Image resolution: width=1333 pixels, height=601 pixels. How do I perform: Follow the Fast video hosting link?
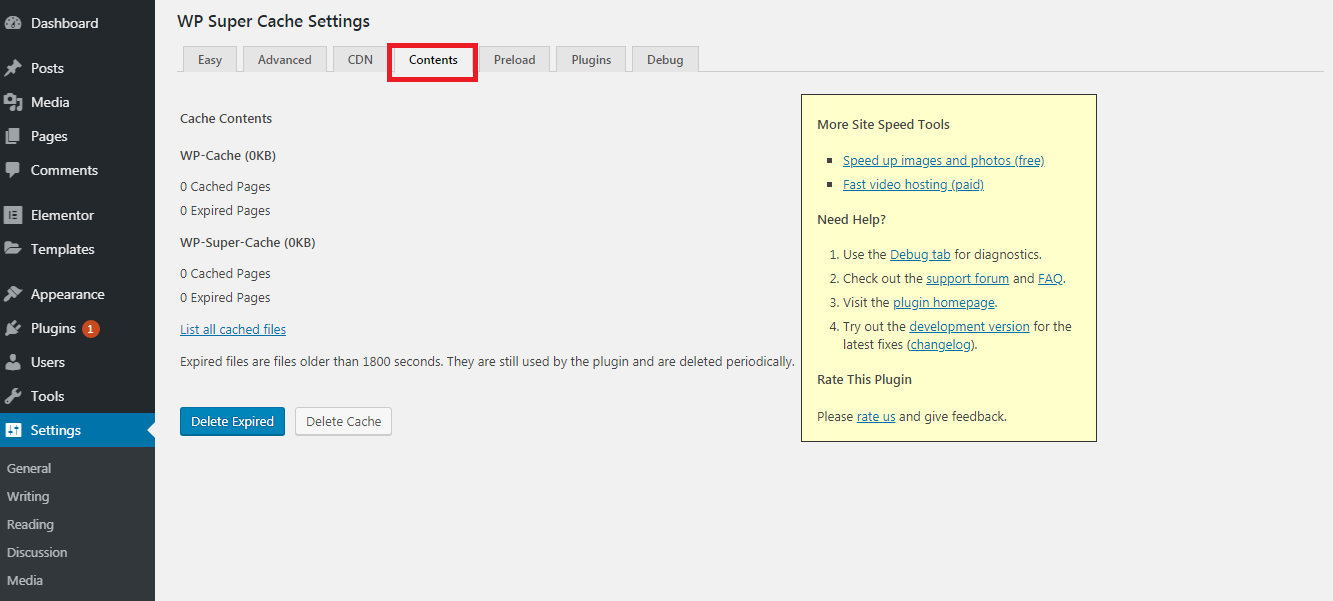pyautogui.click(x=913, y=184)
